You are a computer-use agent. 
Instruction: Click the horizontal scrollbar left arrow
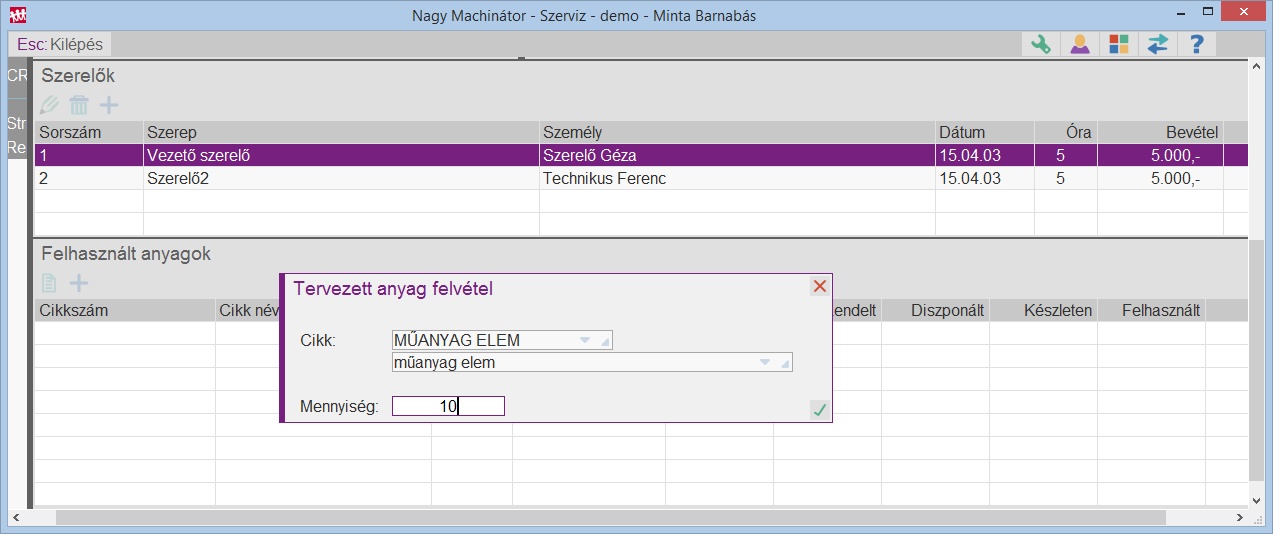point(17,517)
